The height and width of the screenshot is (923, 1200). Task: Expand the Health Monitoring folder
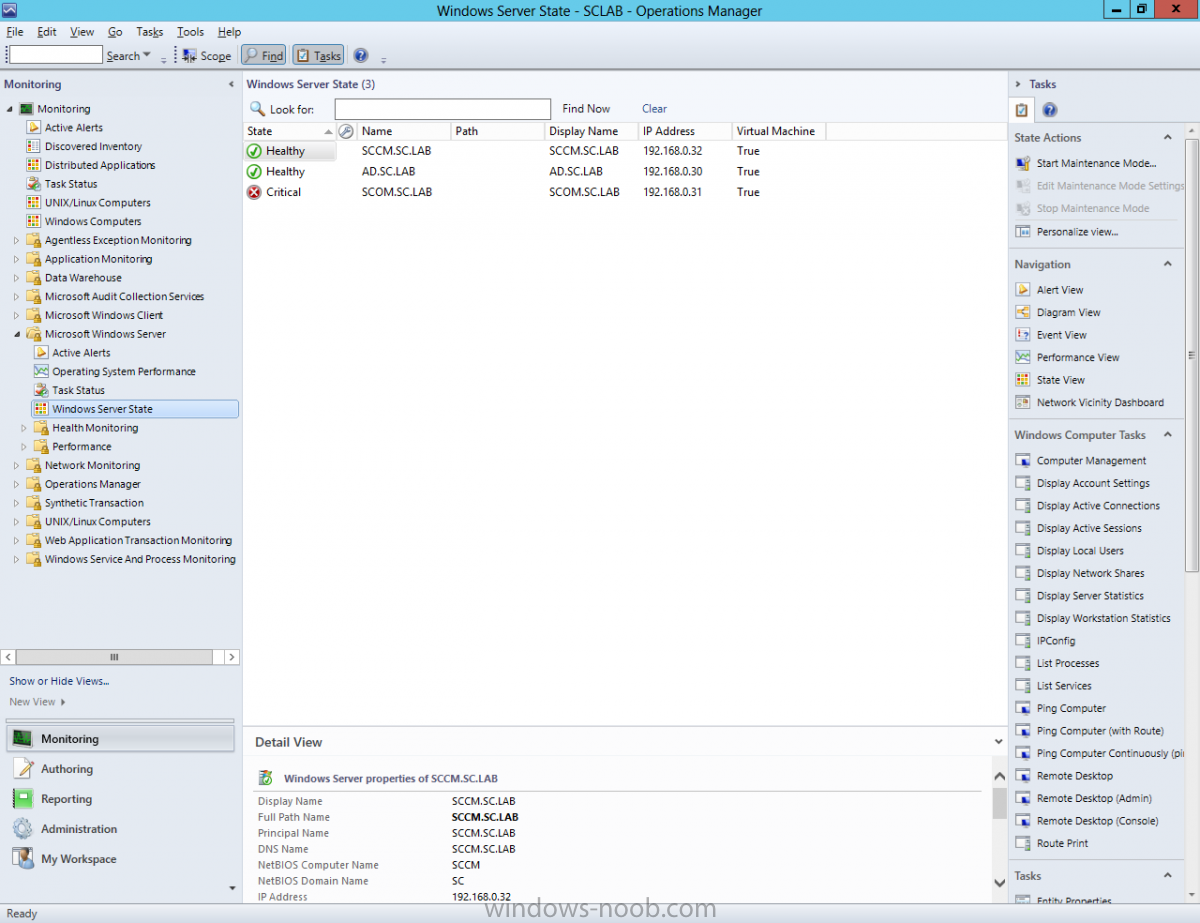point(24,428)
